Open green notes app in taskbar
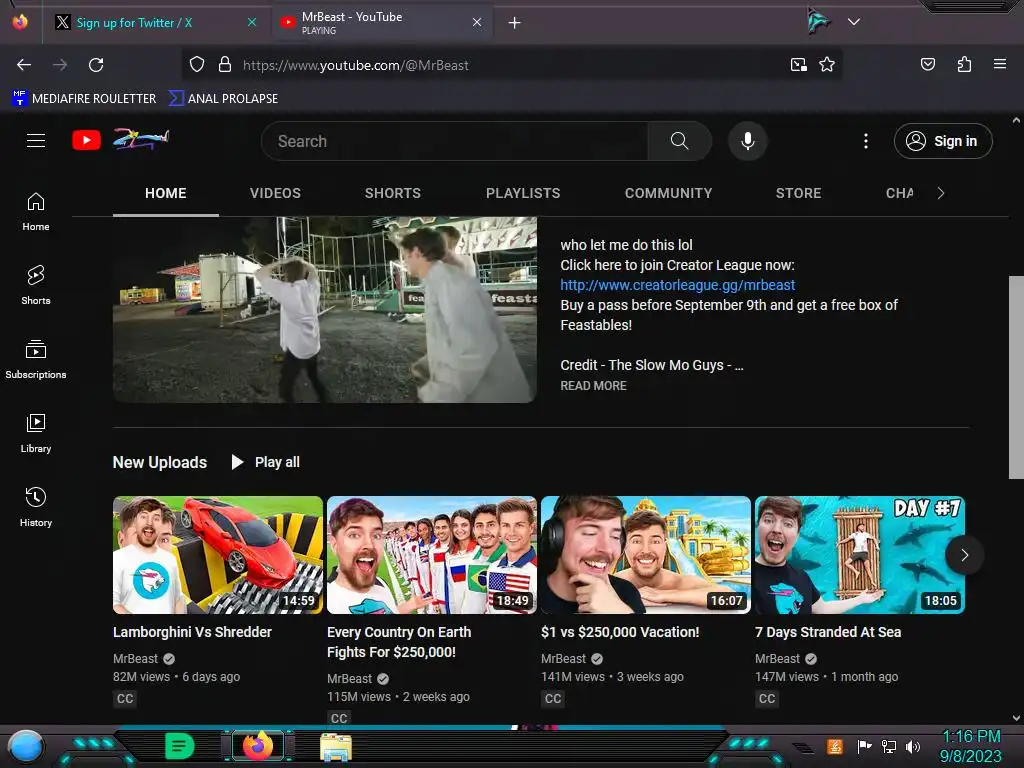This screenshot has width=1024, height=768. [179, 746]
